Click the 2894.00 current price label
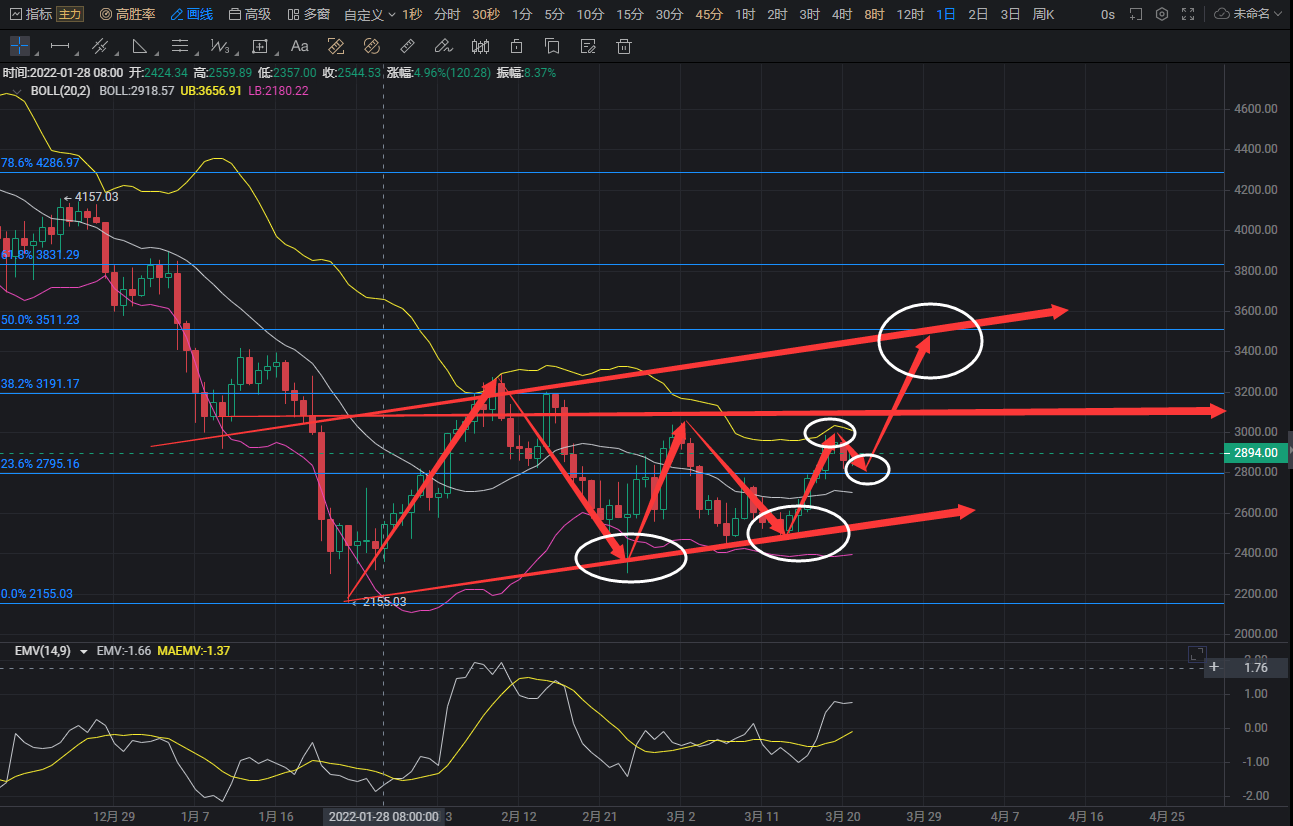The width and height of the screenshot is (1293, 826). click(x=1256, y=453)
